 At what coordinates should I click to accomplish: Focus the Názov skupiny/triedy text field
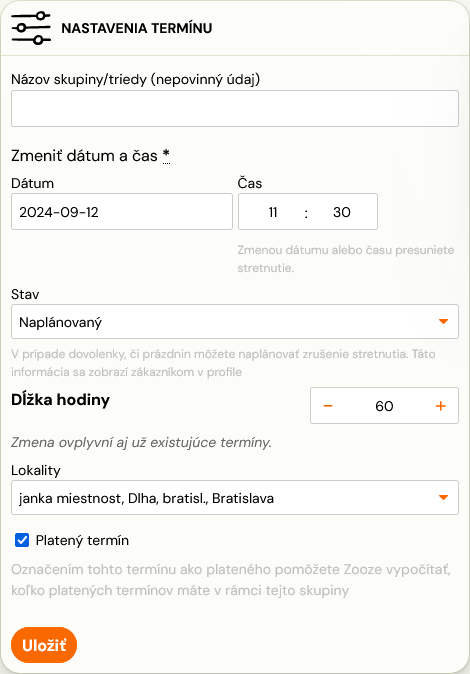235,108
